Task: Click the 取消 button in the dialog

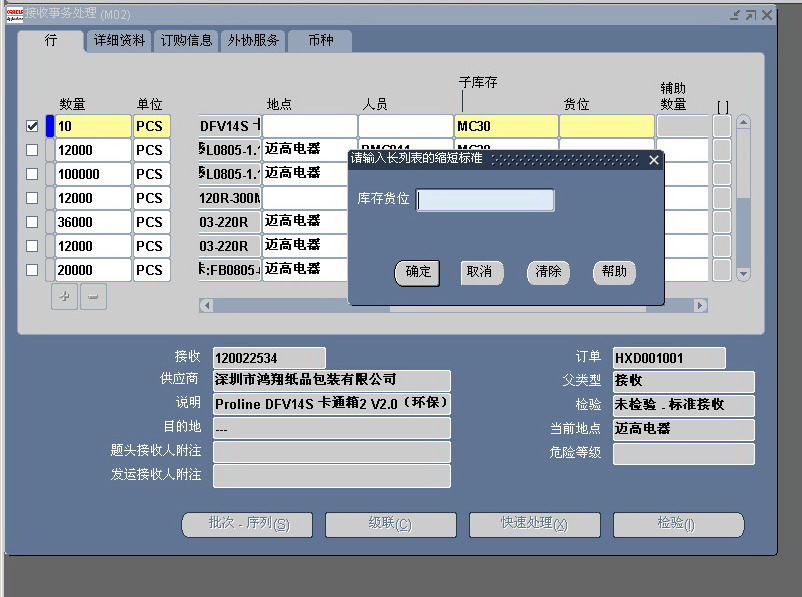Action: tap(479, 272)
